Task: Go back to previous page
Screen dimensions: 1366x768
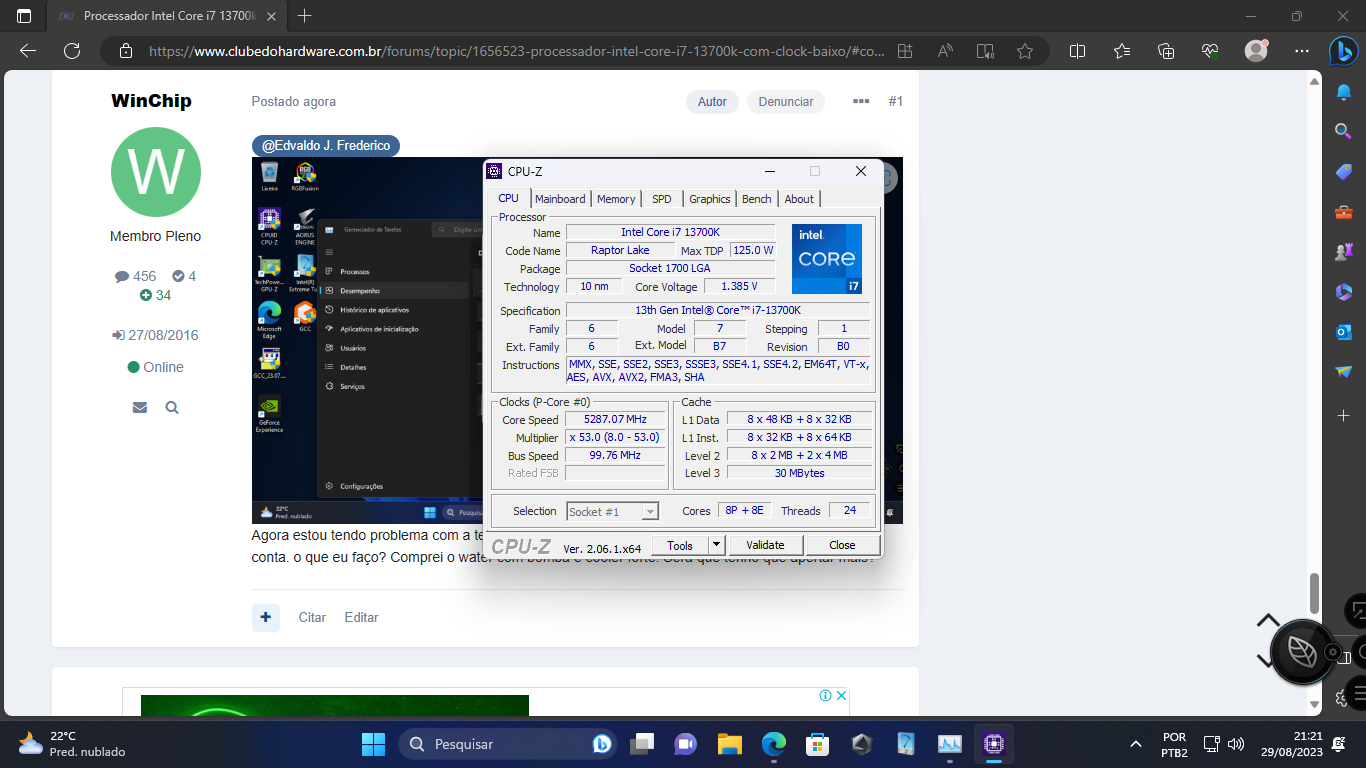Action: click(28, 51)
